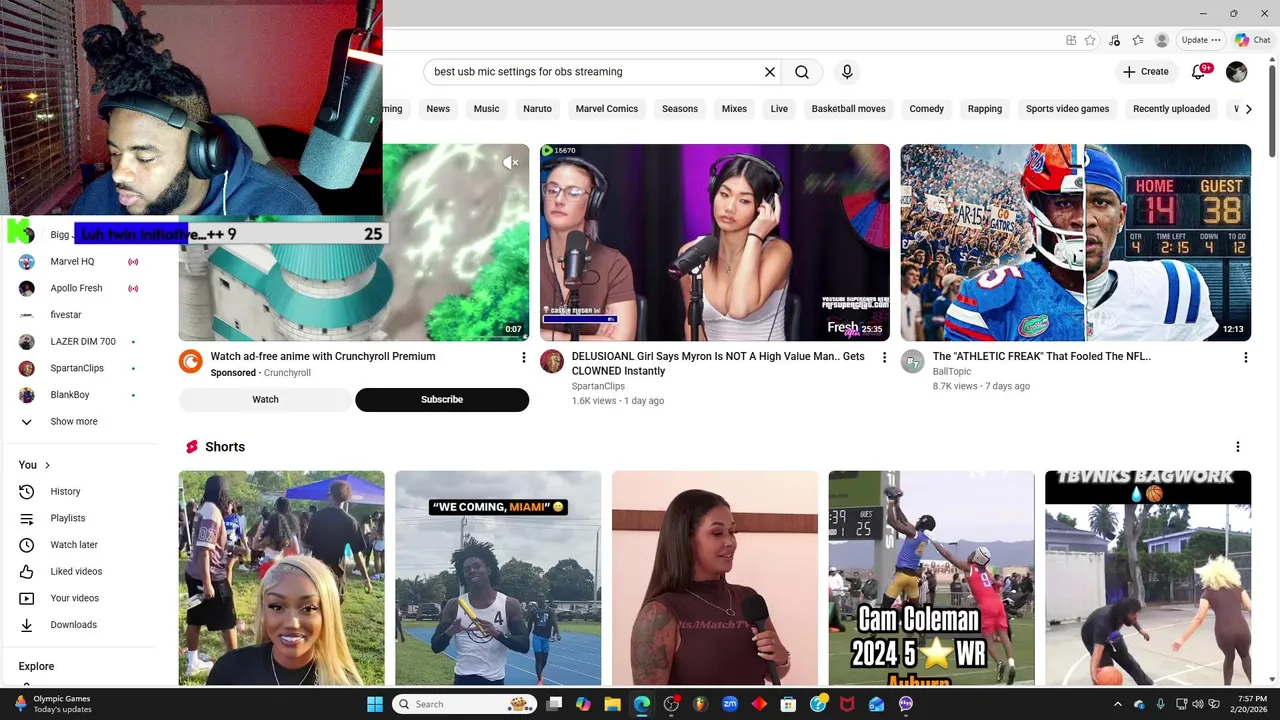Open the Edge profile icon

pos(1161,40)
